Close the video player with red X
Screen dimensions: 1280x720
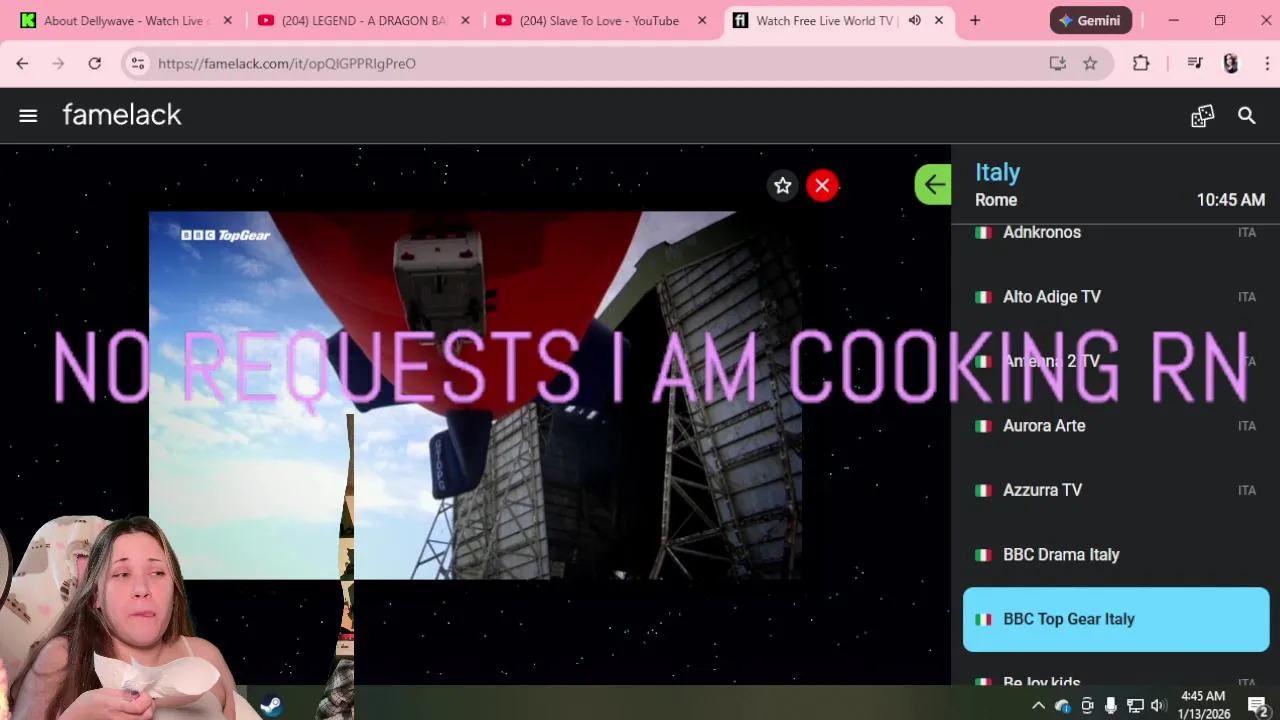[x=822, y=185]
